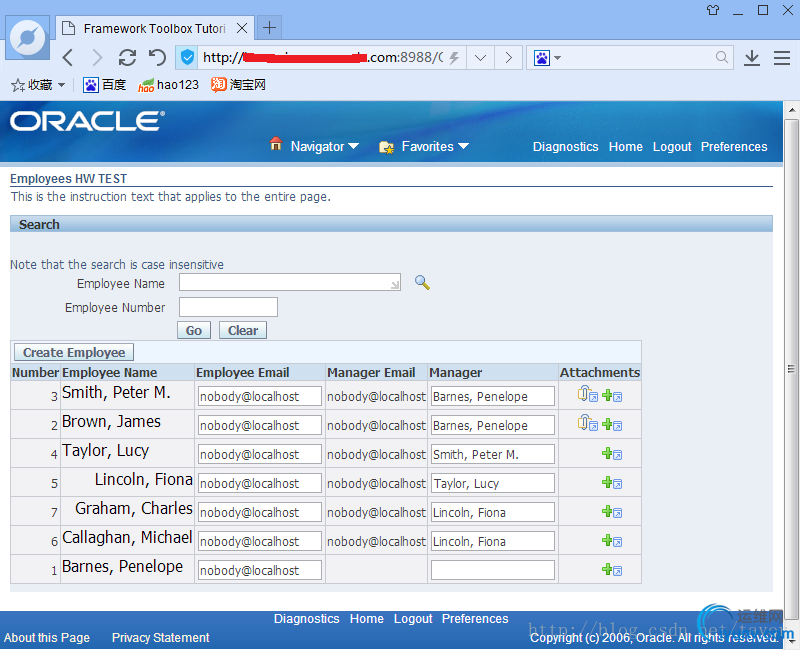800x650 pixels.
Task: Add attachment for Callaghan, Michael row
Action: (x=612, y=541)
